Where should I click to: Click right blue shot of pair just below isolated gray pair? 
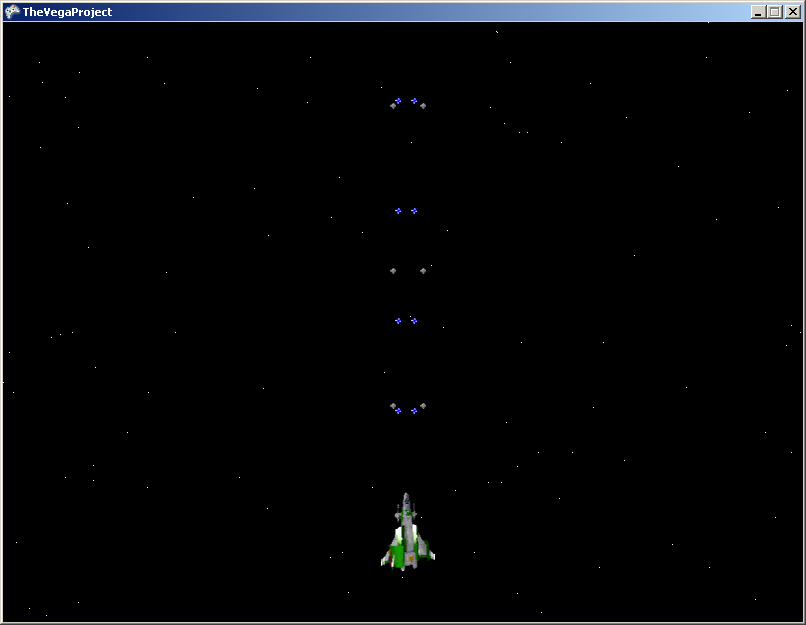[x=414, y=321]
